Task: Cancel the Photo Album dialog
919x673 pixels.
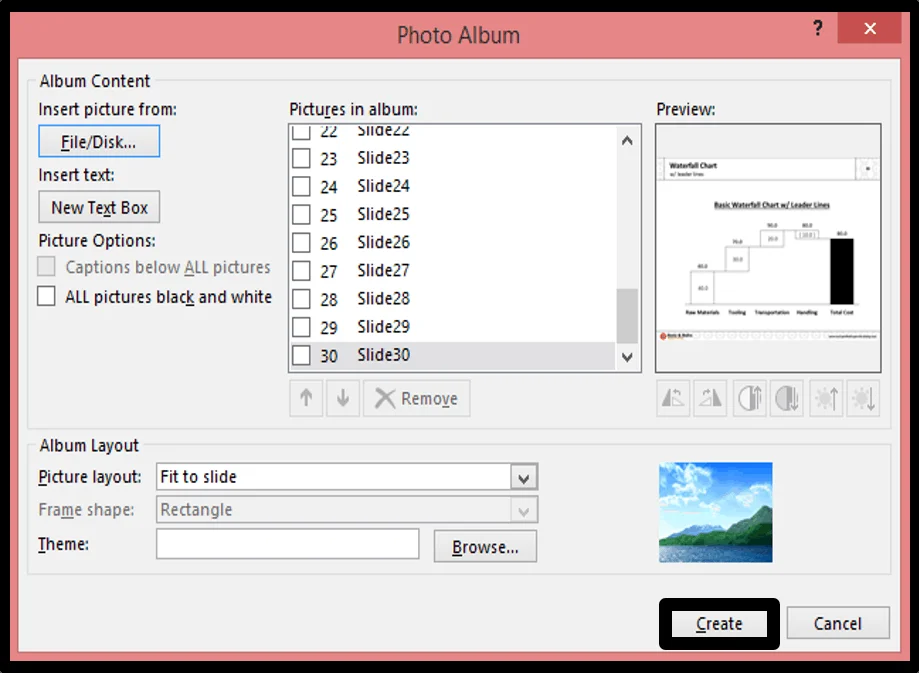Action: [838, 623]
